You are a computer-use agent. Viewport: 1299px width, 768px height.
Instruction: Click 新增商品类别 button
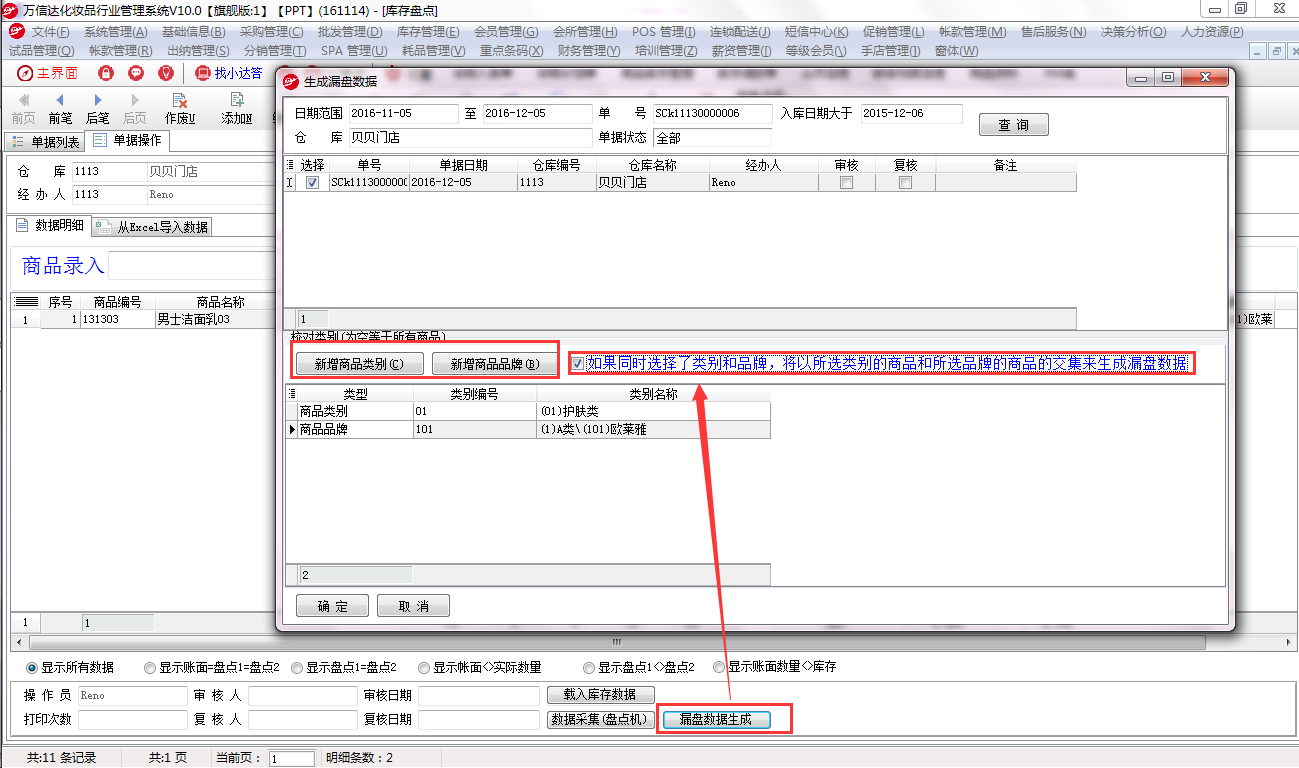click(360, 364)
